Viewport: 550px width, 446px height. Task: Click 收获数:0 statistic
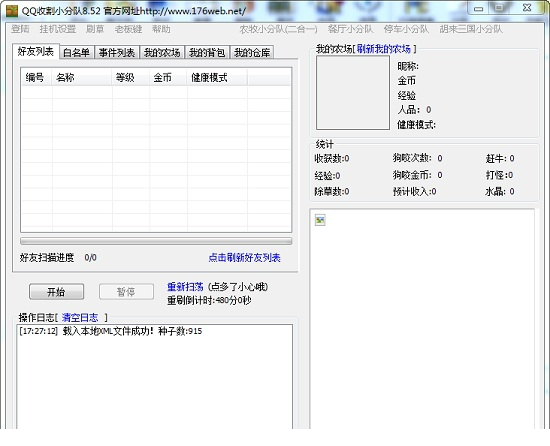pyautogui.click(x=331, y=158)
